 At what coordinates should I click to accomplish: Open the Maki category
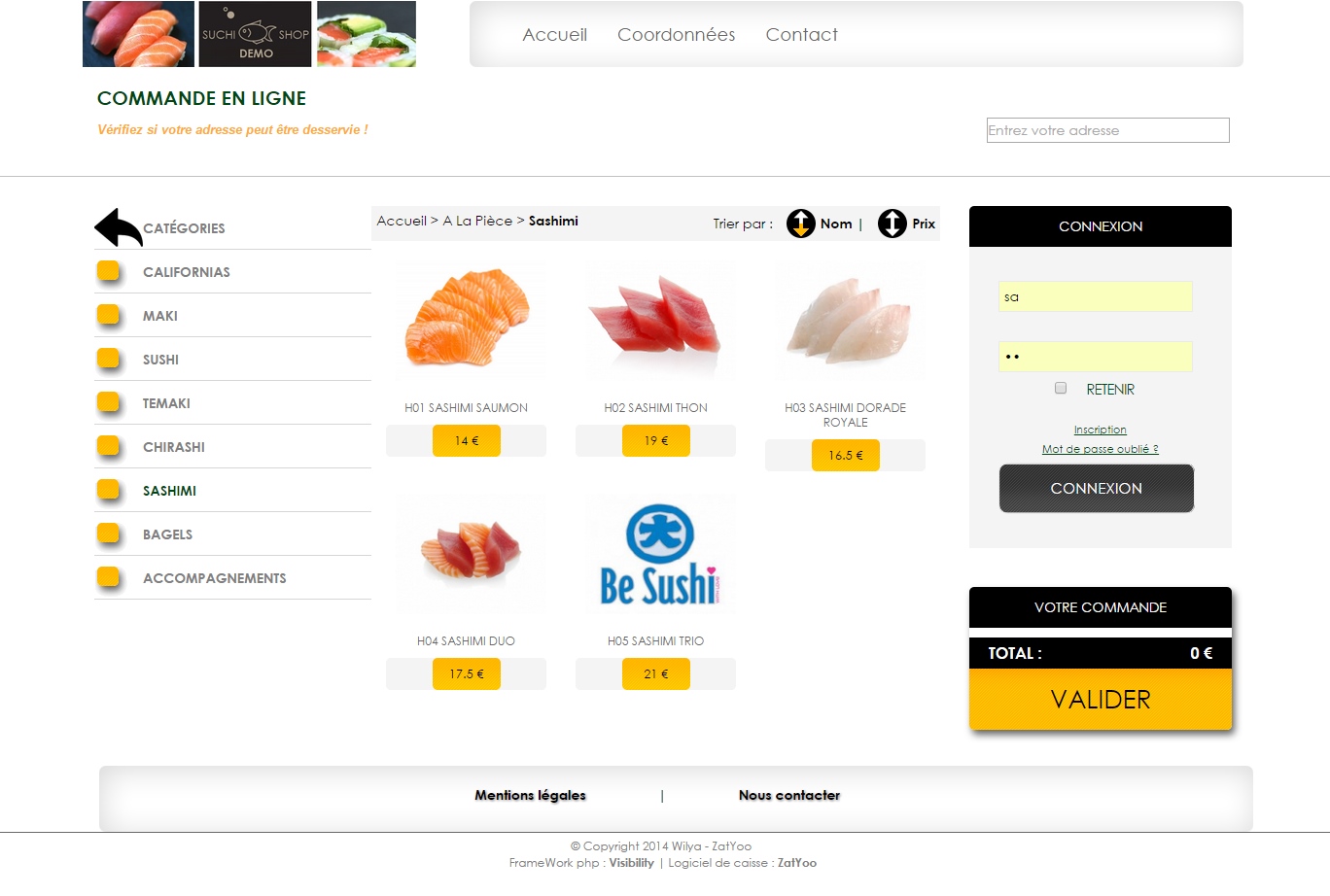160,316
